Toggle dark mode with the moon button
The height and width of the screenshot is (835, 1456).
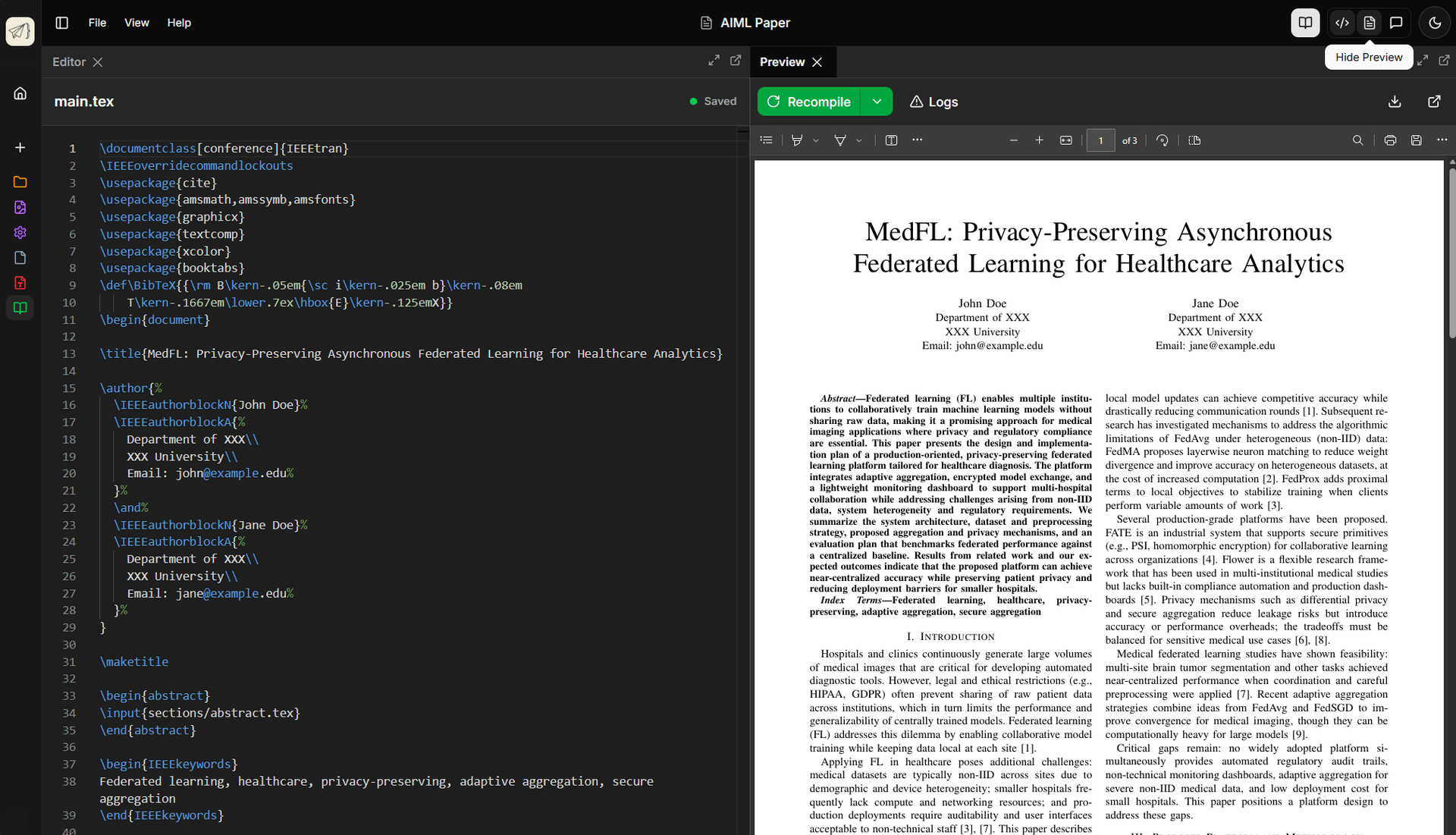1434,23
